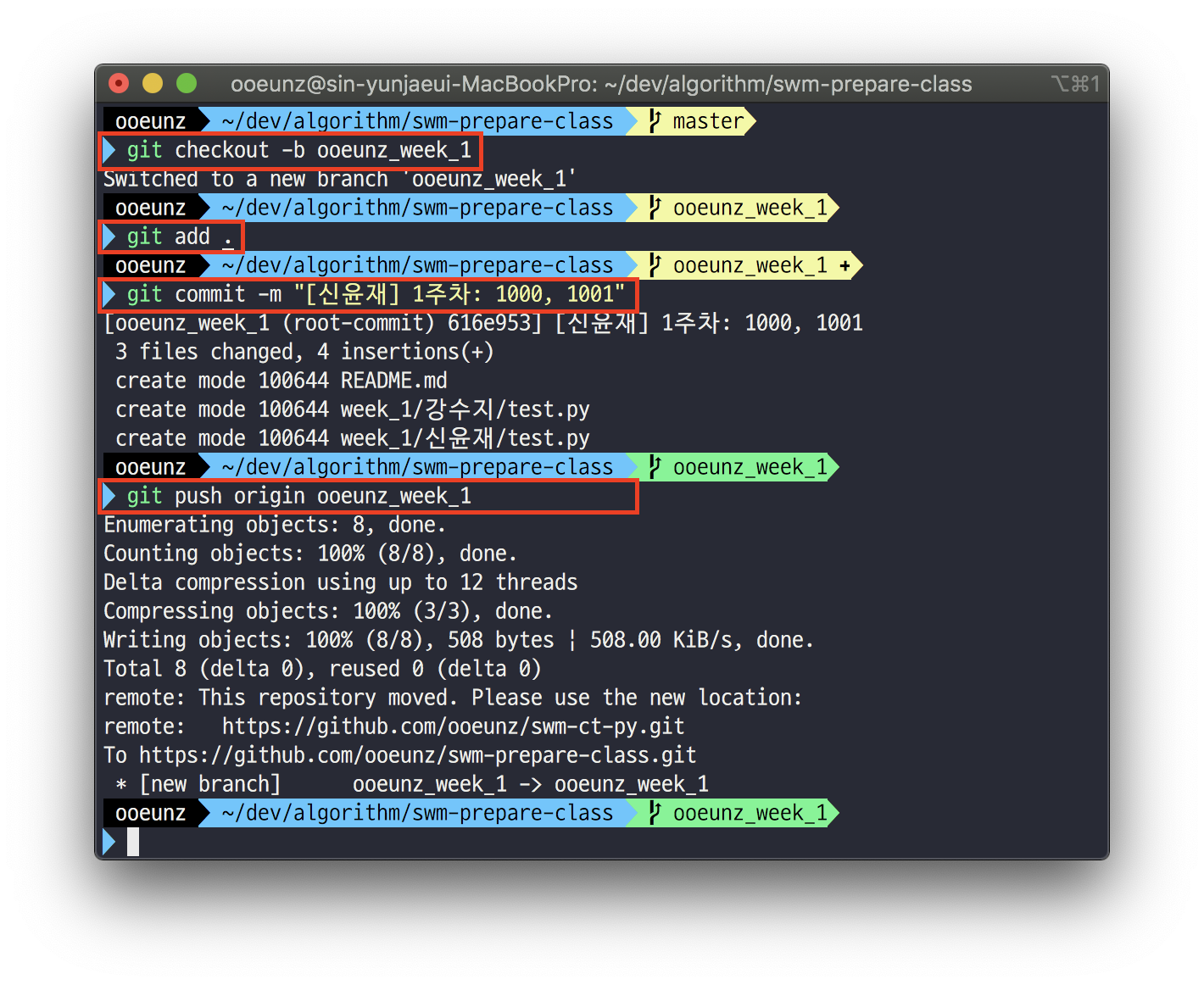
Task: Click the '[new branch]' output line
Action: point(411,784)
